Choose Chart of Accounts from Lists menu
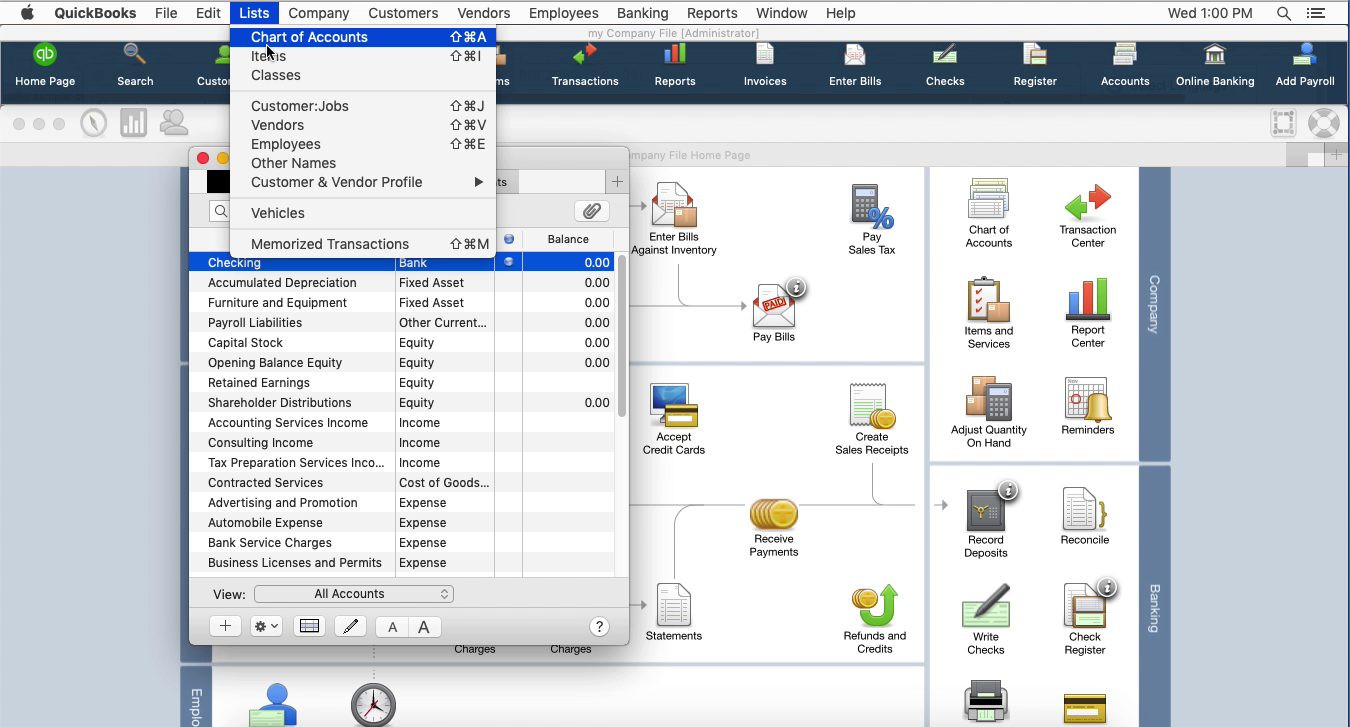Viewport: 1350px width, 727px height. coord(363,37)
